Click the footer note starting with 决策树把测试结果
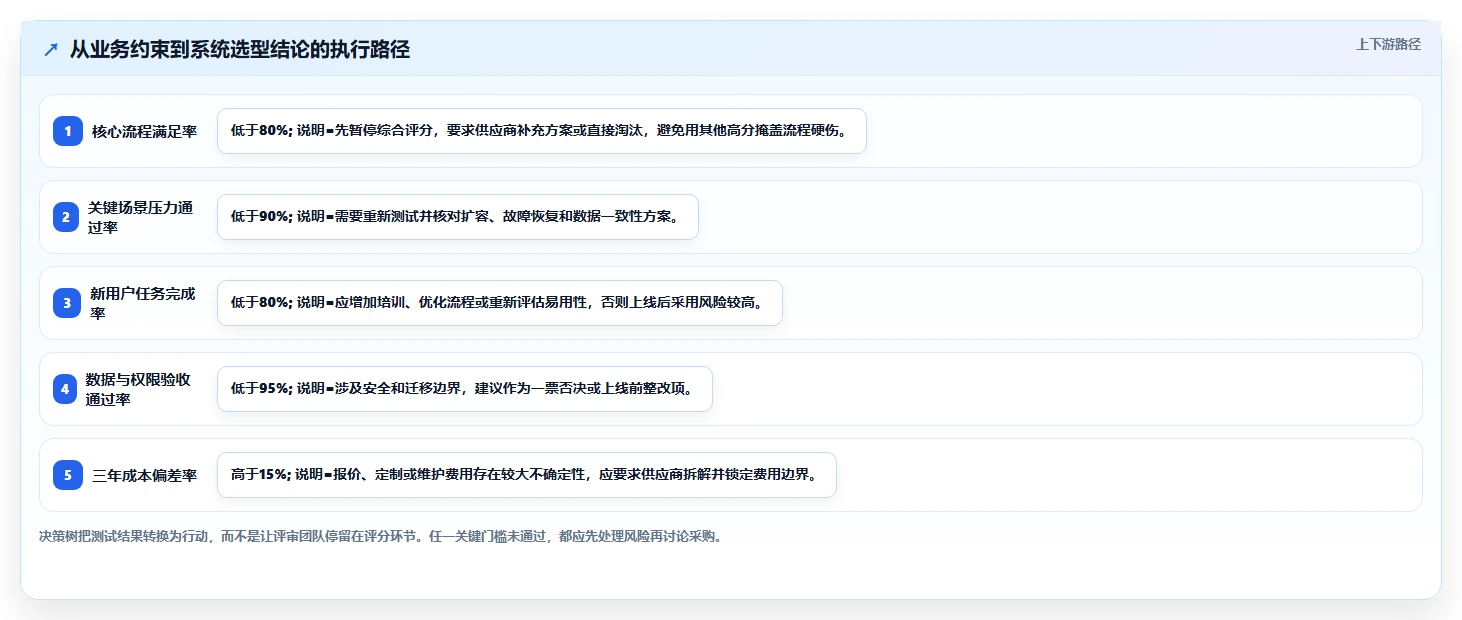The image size is (1462, 620). 380,536
